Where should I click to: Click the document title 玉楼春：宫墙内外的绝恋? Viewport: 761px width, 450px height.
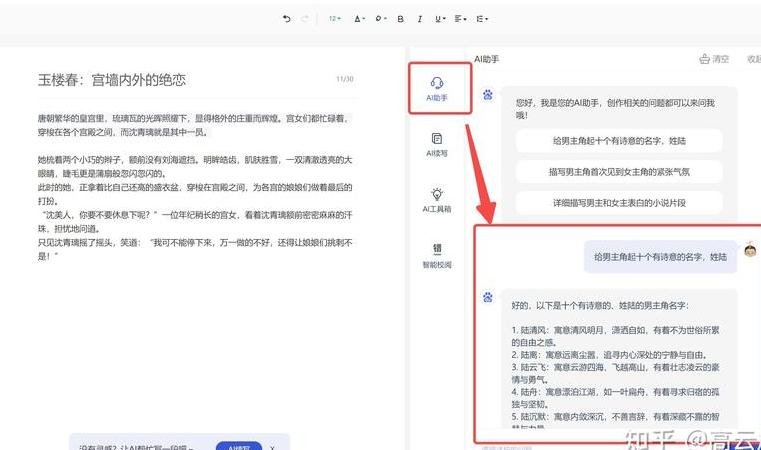coord(112,80)
